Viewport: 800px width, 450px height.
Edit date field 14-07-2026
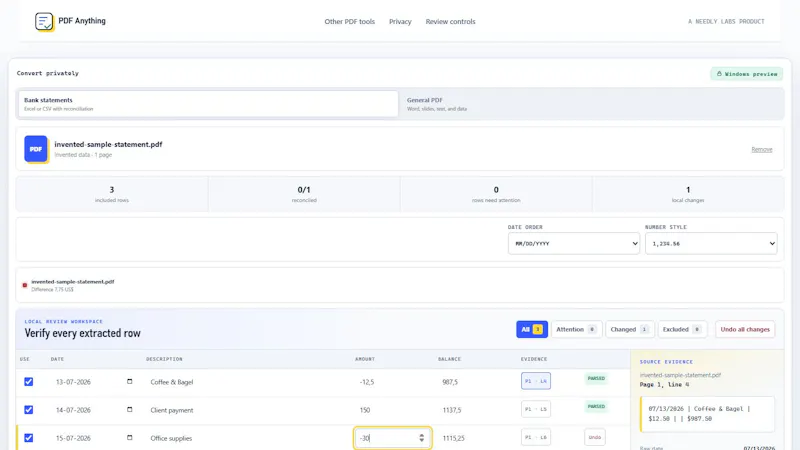point(73,410)
